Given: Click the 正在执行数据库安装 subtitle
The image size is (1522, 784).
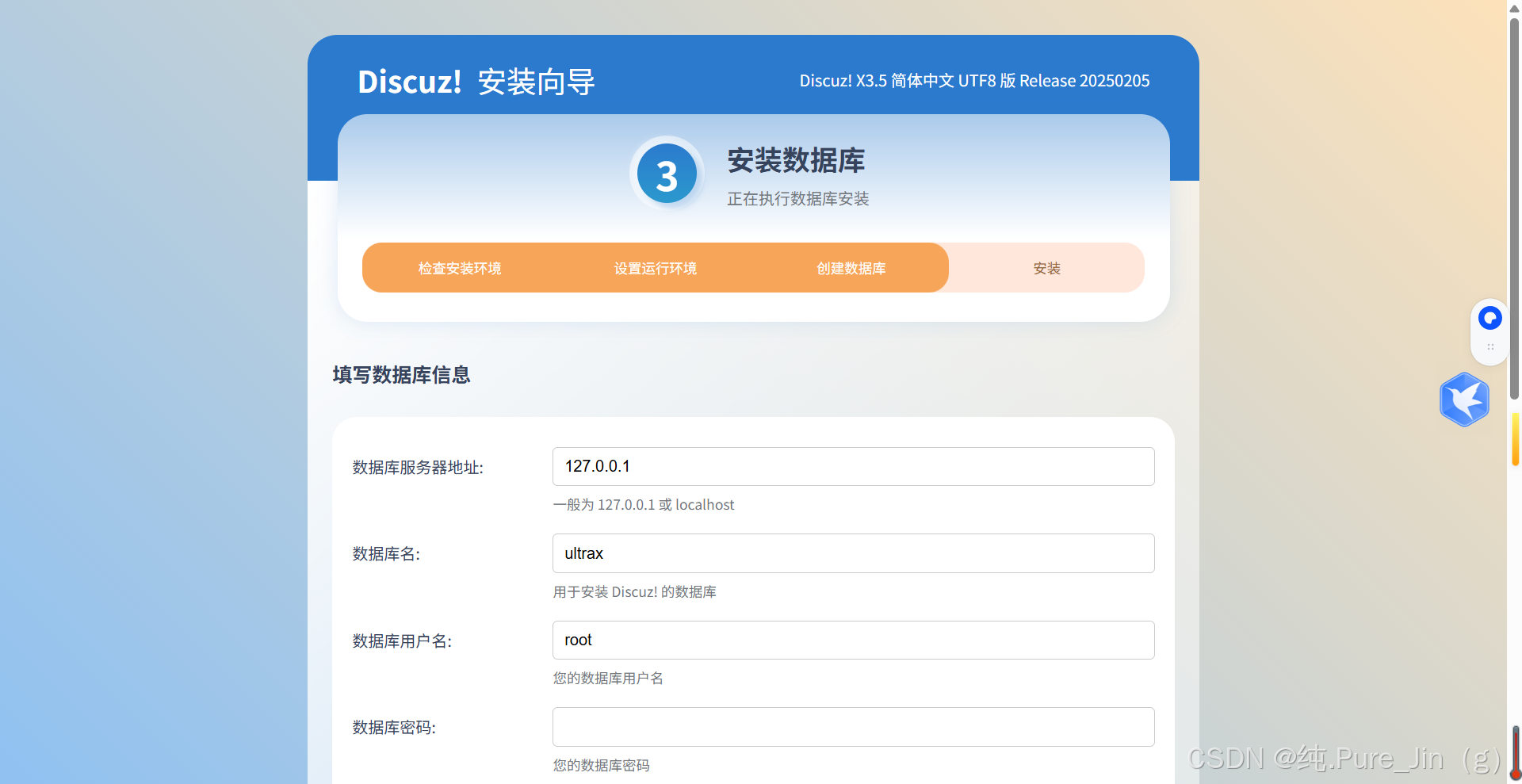Looking at the screenshot, I should click(798, 199).
